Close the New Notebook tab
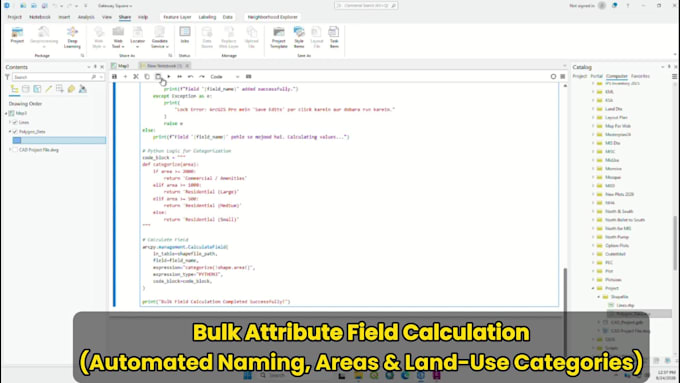The image size is (680, 383). pos(187,66)
